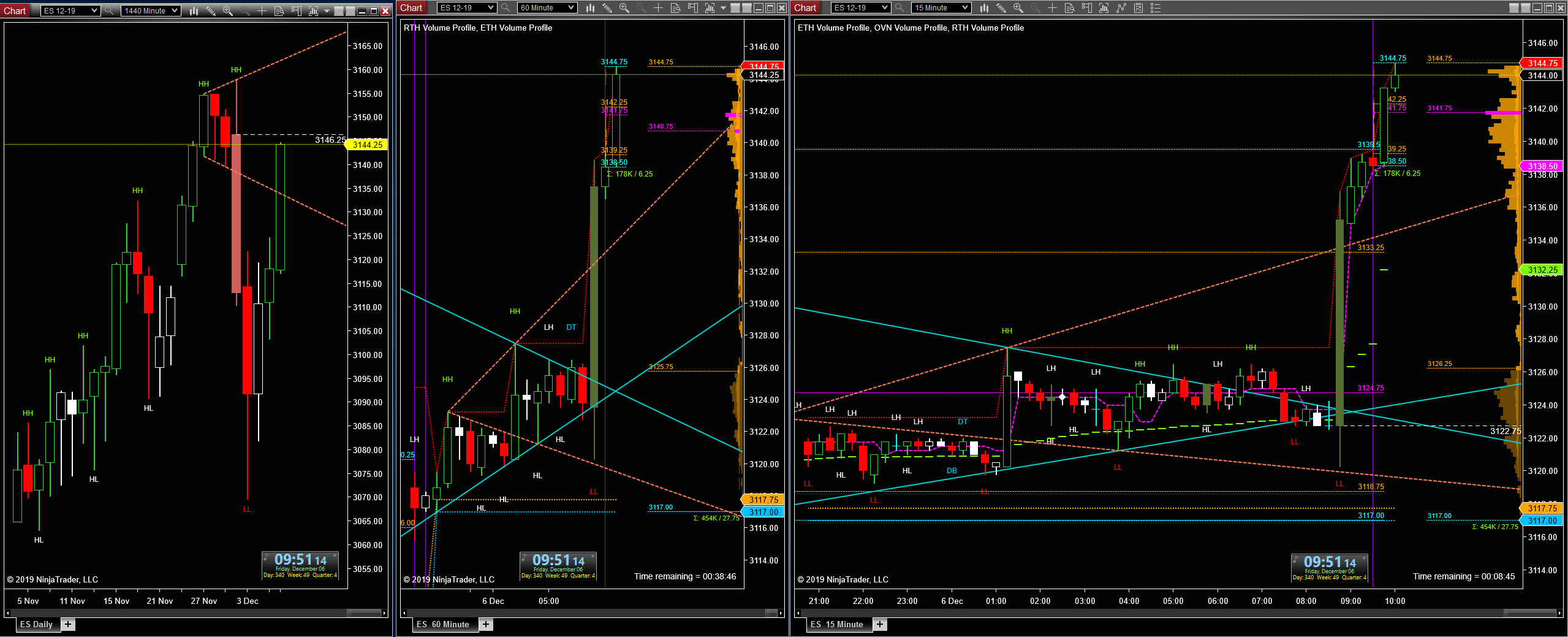Click zoom in magnifier in Daily chart
The width and height of the screenshot is (1568, 637).
[x=228, y=11]
